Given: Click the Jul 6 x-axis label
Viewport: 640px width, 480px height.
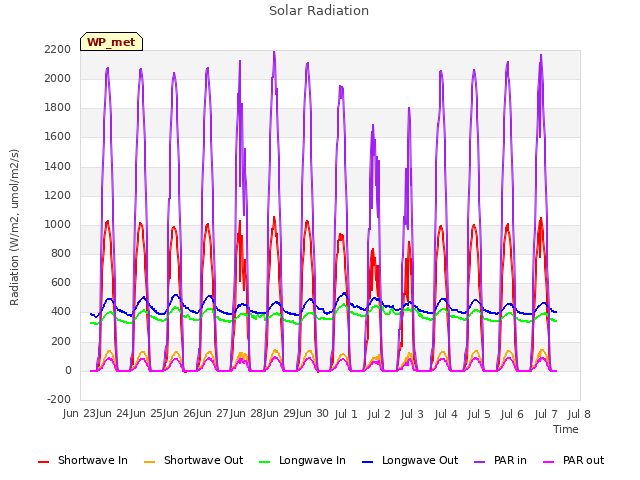Looking at the screenshot, I should pos(512,414).
